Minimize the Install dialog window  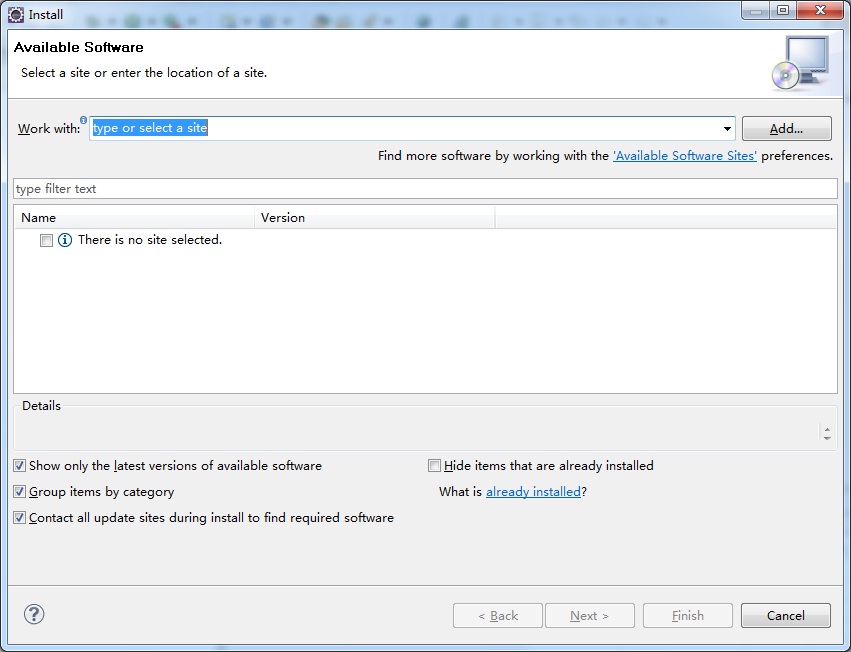click(x=755, y=11)
